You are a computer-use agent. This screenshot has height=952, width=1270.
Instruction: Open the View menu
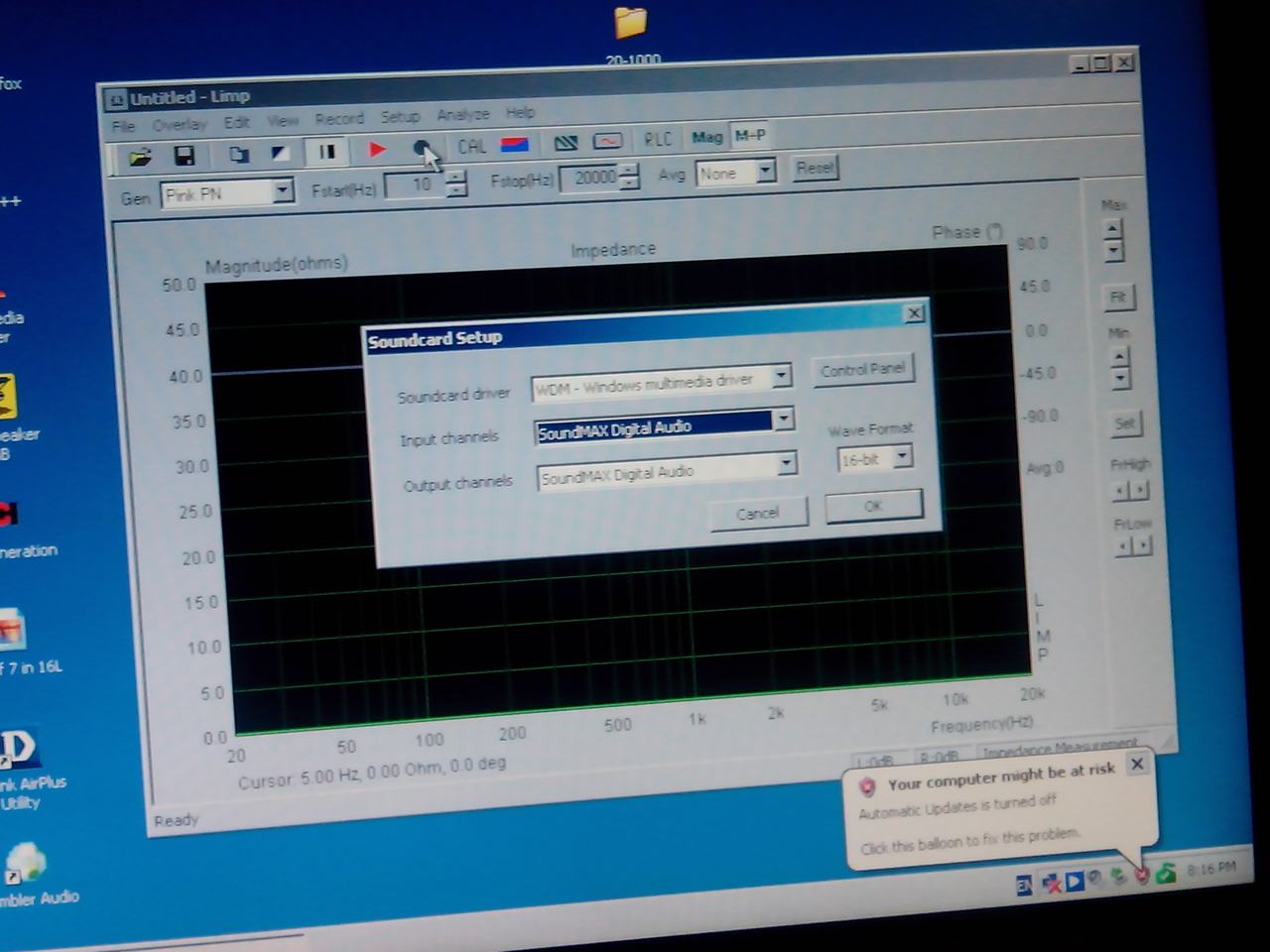click(x=283, y=121)
